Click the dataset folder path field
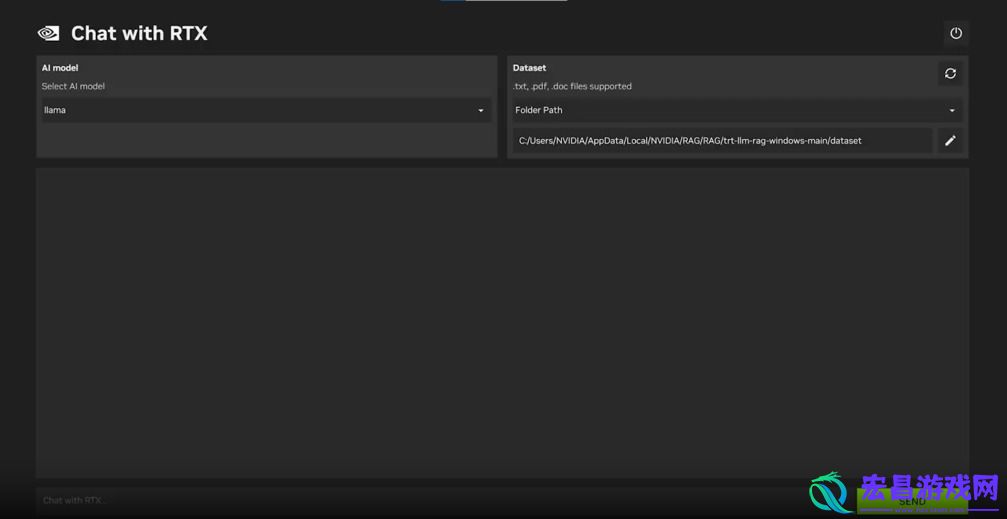This screenshot has height=519, width=1007. tap(722, 140)
